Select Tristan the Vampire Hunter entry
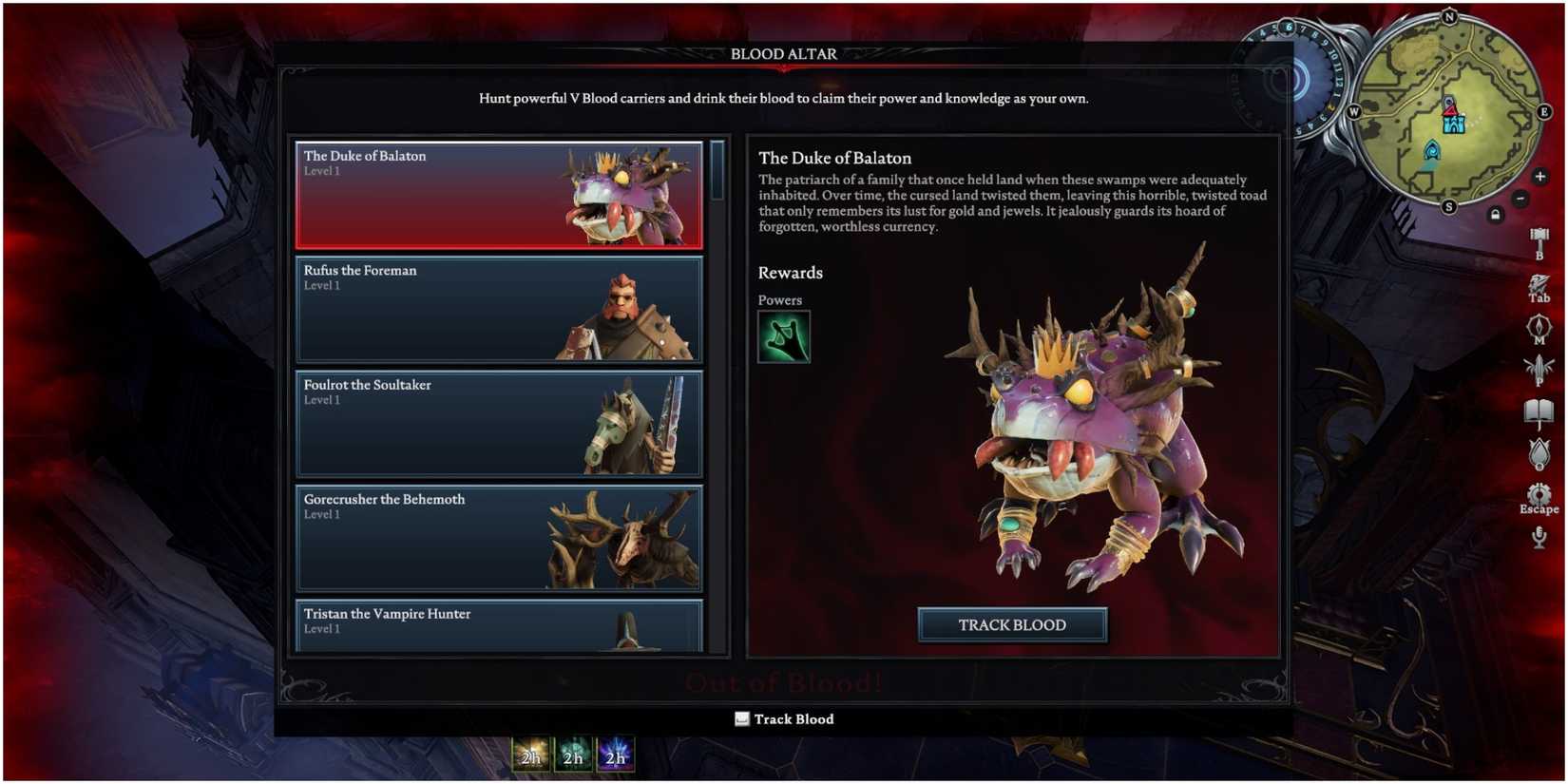 point(499,625)
